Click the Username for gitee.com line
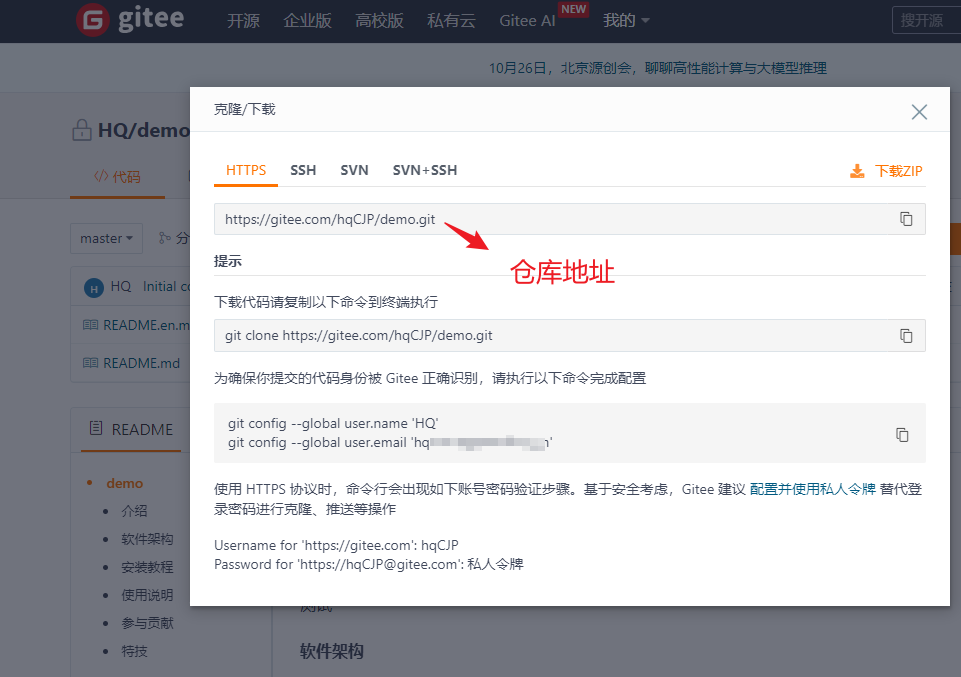961x677 pixels. tap(336, 545)
